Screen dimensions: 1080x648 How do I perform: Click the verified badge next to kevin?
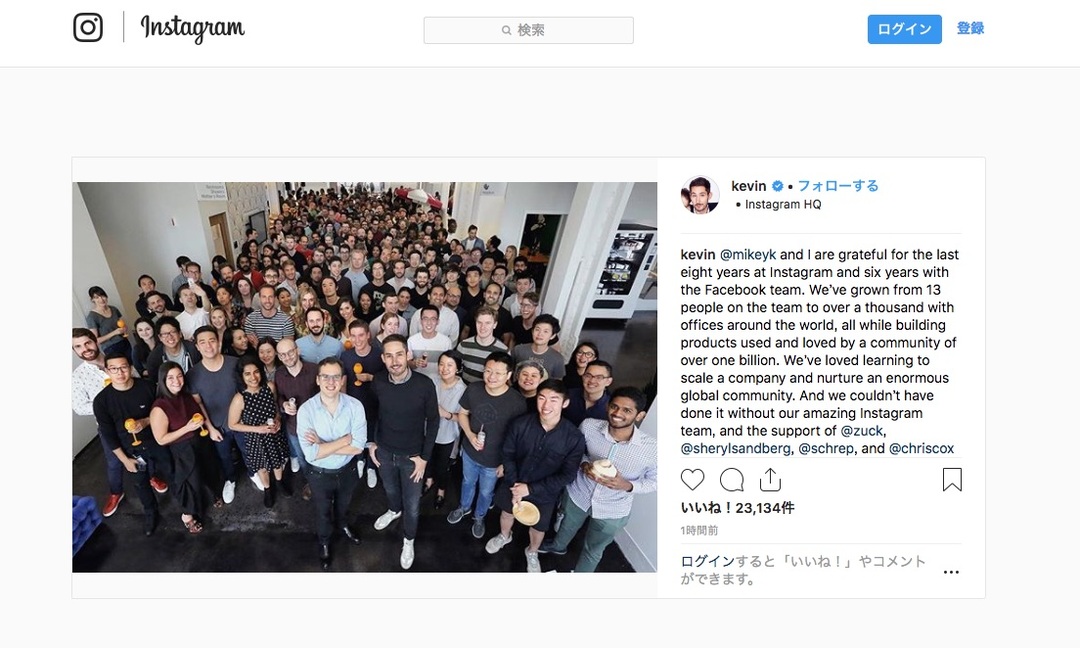click(x=778, y=186)
